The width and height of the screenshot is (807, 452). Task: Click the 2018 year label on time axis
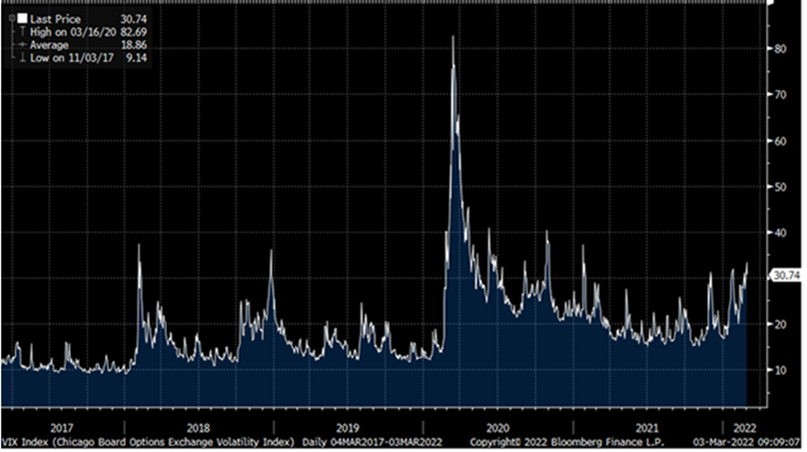[x=198, y=424]
